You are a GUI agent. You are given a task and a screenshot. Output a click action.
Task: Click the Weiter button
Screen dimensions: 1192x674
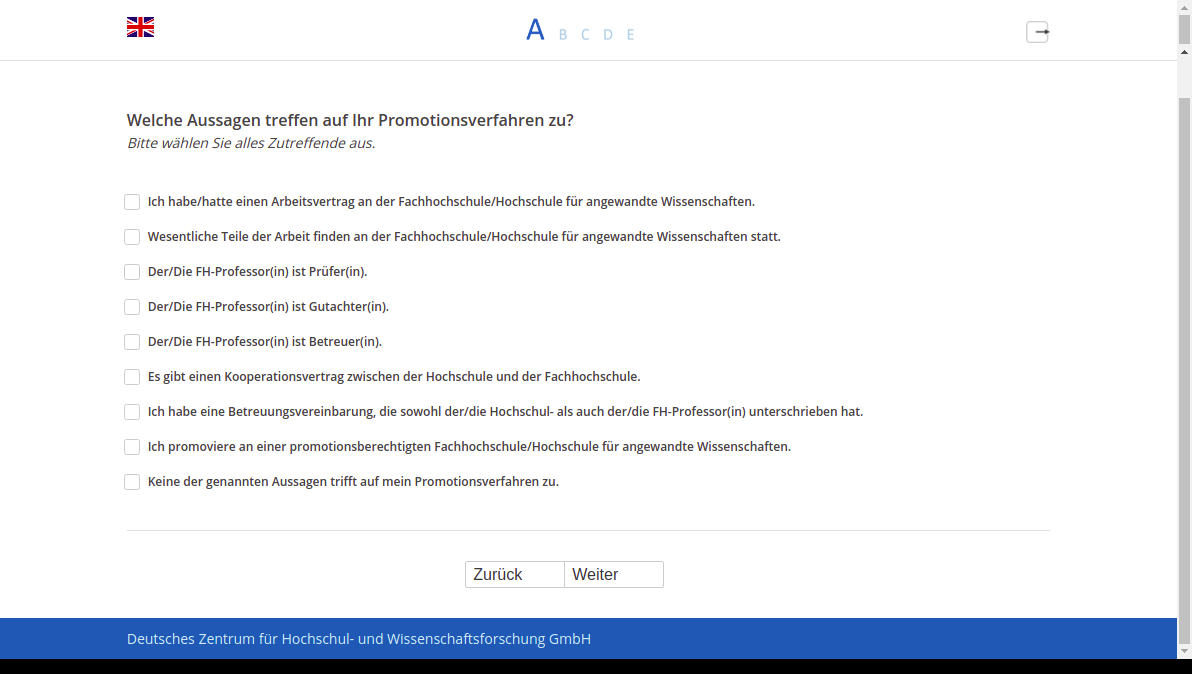click(x=614, y=574)
